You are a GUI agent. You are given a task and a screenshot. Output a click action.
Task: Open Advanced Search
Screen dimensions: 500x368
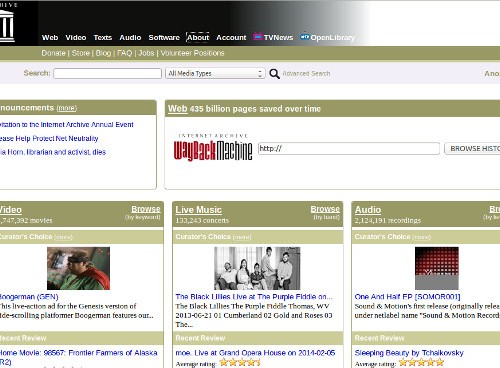tap(306, 73)
